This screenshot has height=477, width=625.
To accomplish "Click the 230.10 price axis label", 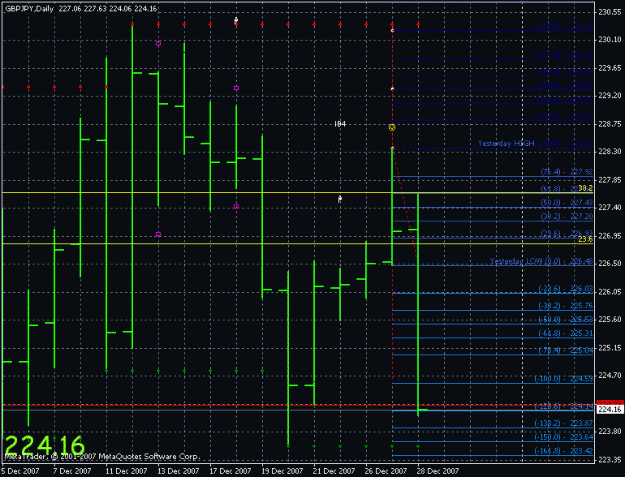I will point(610,39).
